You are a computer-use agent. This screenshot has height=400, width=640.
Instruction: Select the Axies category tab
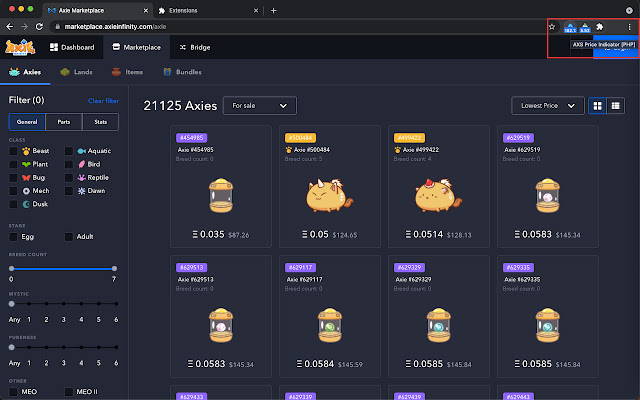pyautogui.click(x=25, y=72)
